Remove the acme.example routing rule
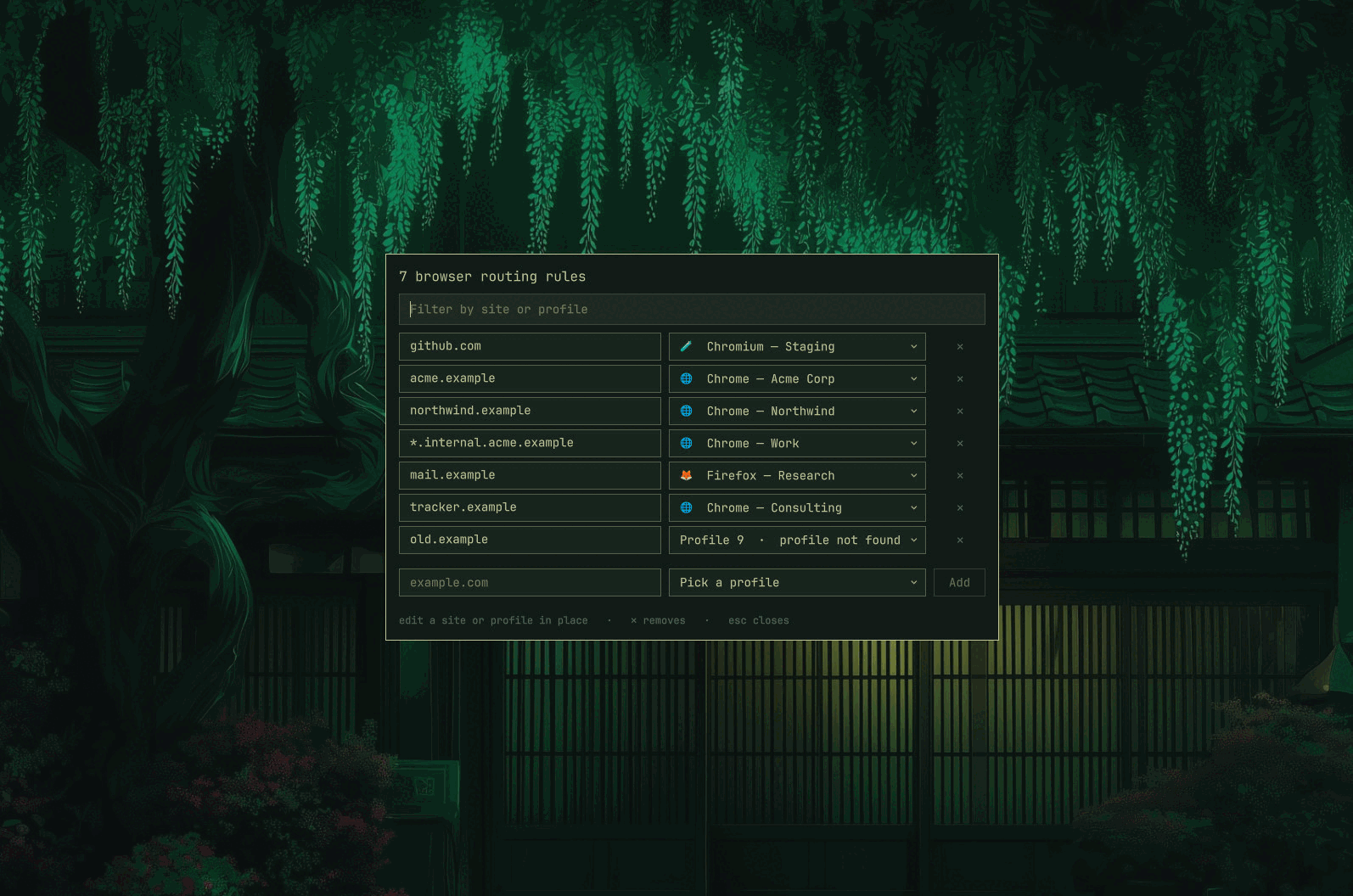The height and width of the screenshot is (896, 1353). [960, 379]
